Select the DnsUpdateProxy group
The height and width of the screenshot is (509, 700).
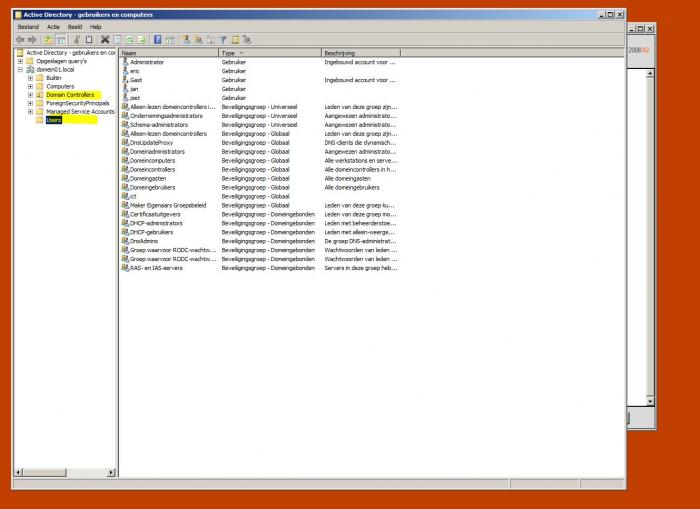point(259,143)
